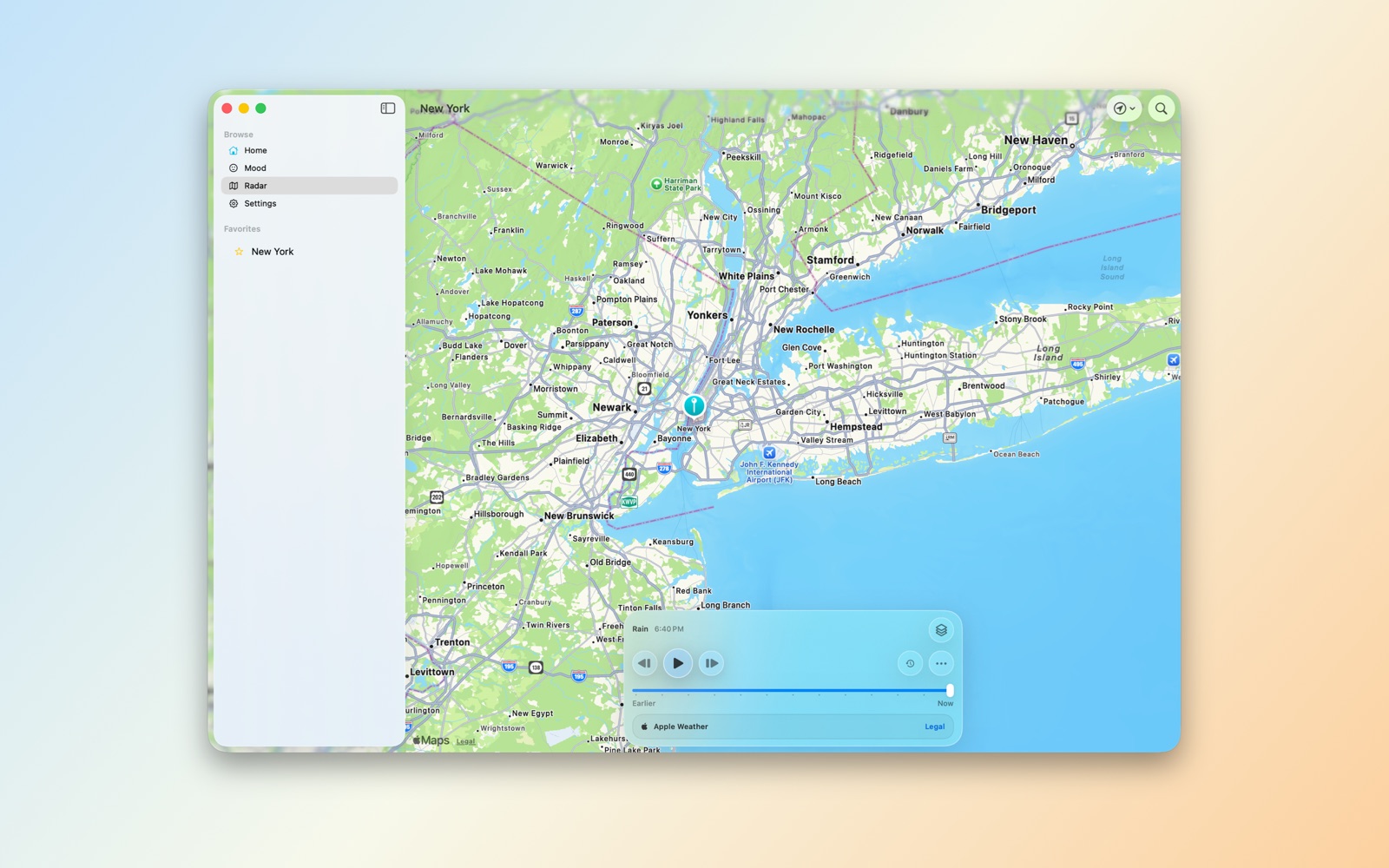Click the Rain label in radar panel
This screenshot has height=868, width=1389.
[x=640, y=628]
